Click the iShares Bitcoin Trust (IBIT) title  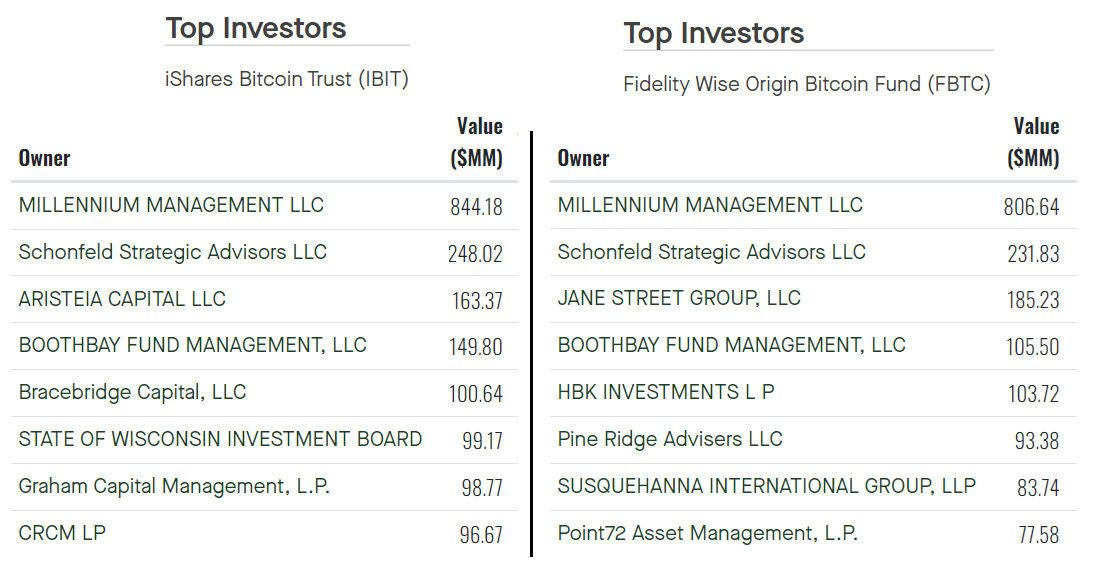pyautogui.click(x=287, y=80)
